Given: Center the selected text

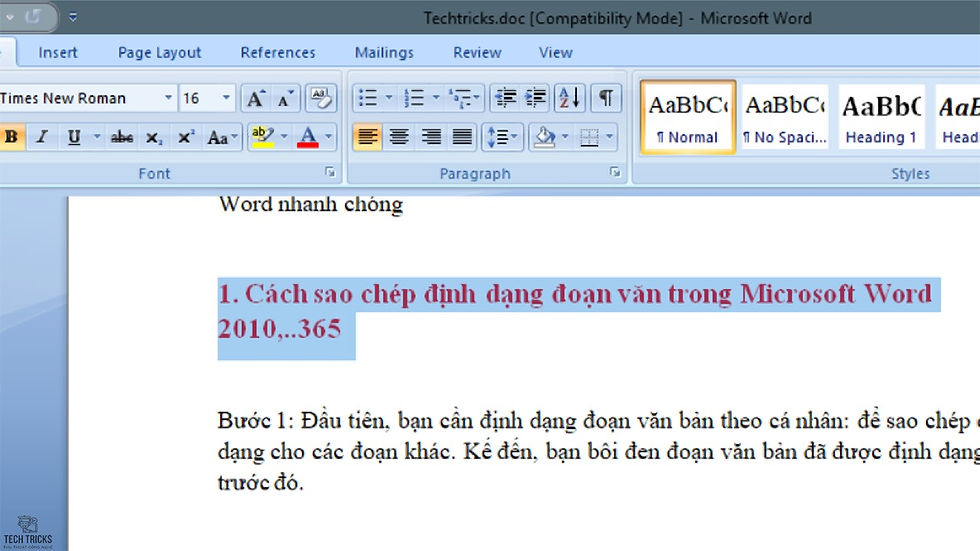Looking at the screenshot, I should [x=399, y=137].
